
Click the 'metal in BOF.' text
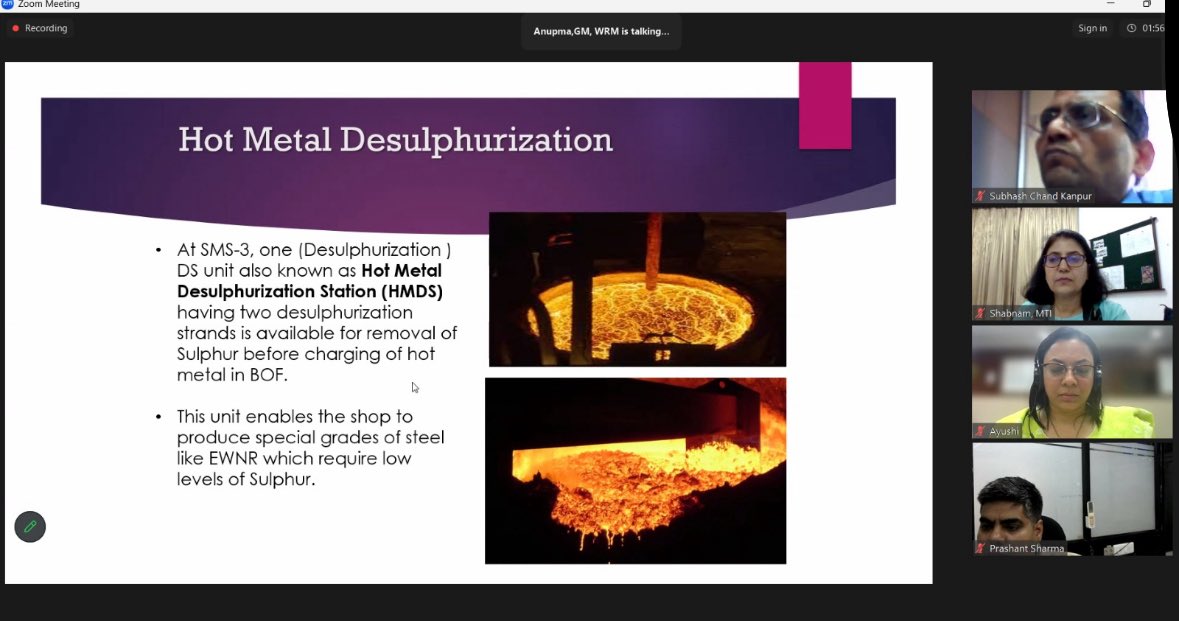click(232, 374)
